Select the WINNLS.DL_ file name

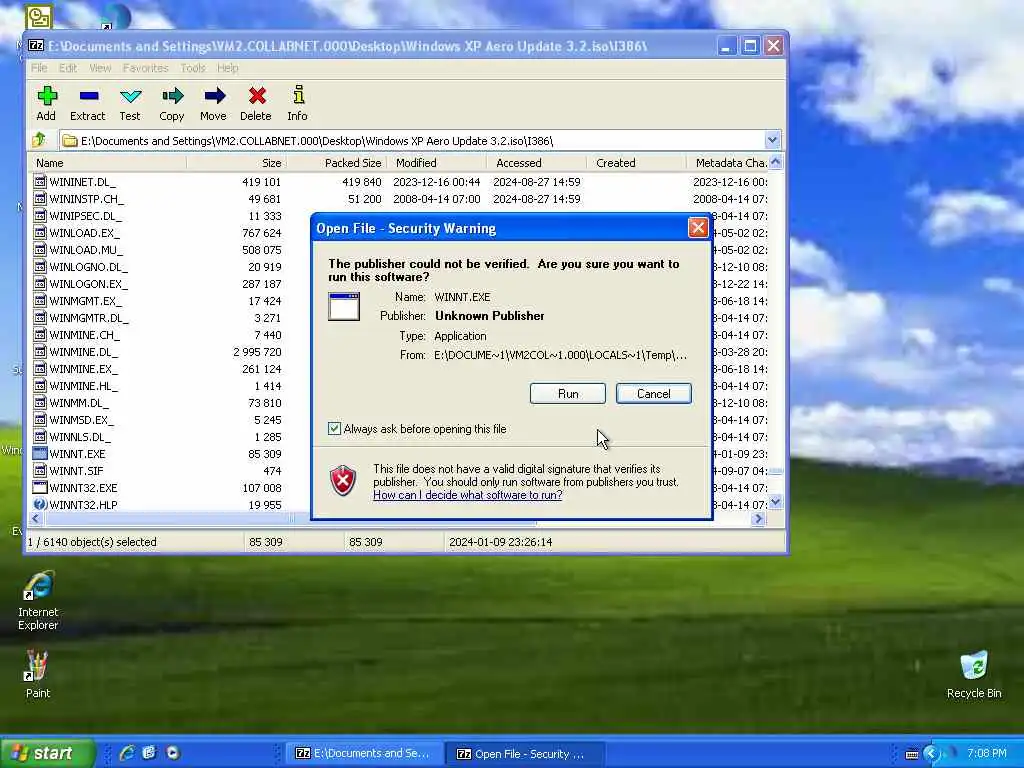pos(80,437)
